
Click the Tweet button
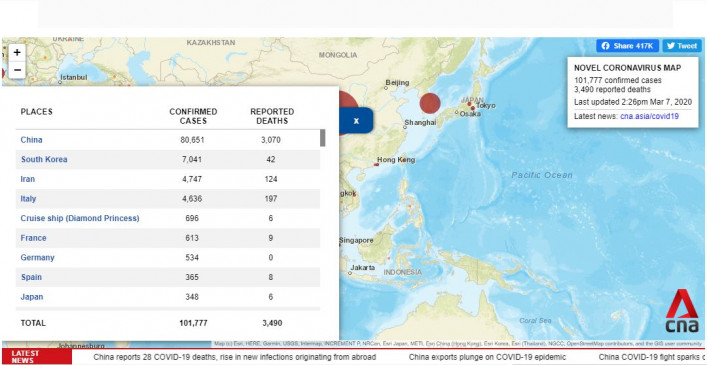coord(682,46)
